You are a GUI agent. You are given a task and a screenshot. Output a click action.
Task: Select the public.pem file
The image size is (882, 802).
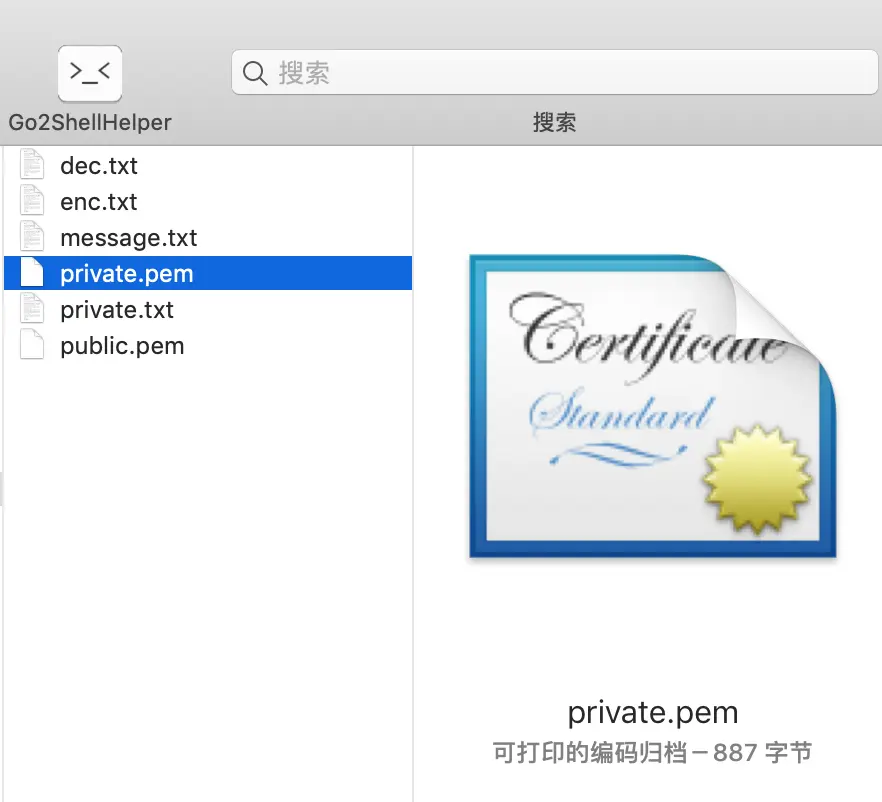point(122,345)
